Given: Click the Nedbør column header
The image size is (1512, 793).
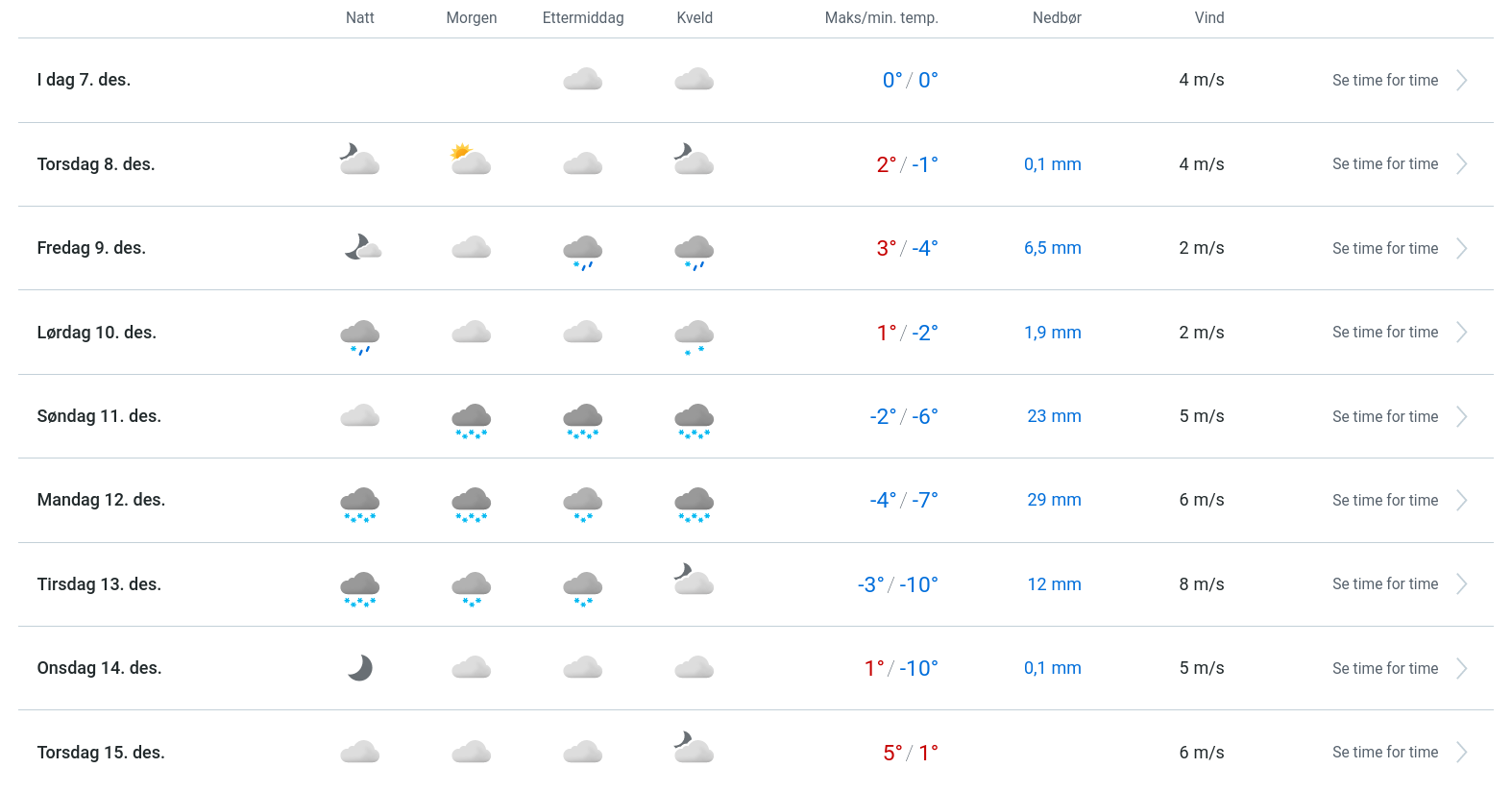Looking at the screenshot, I should 1057,18.
